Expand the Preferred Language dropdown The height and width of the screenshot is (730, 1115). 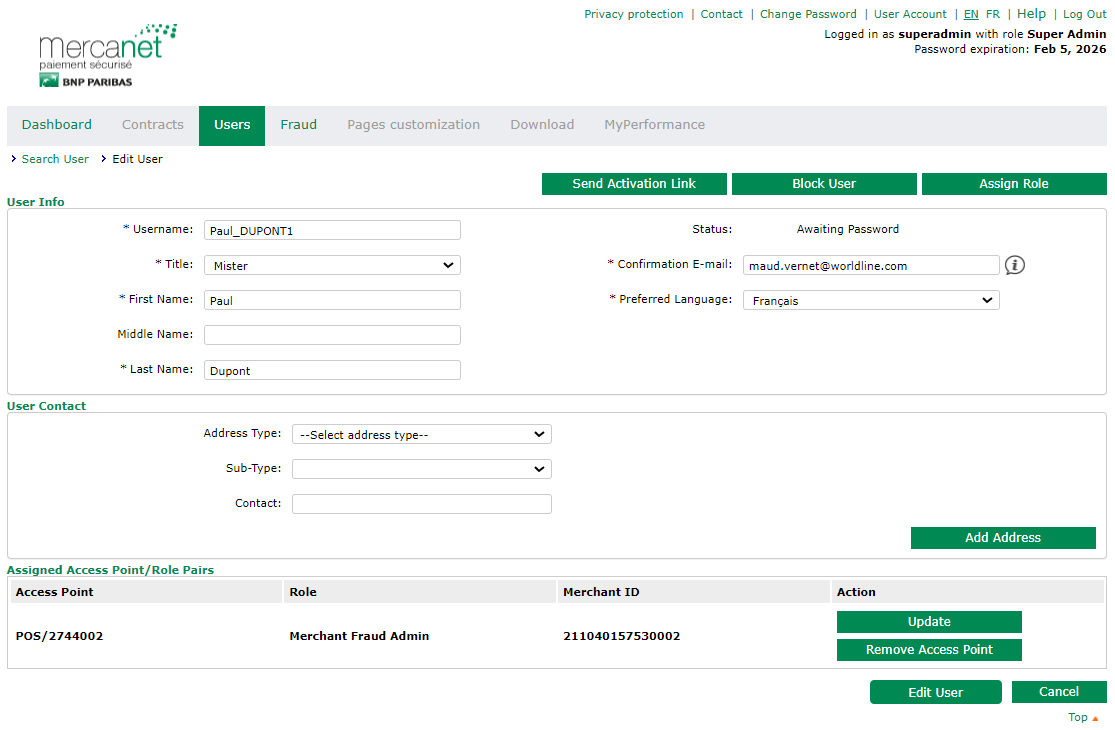pyautogui.click(x=870, y=300)
